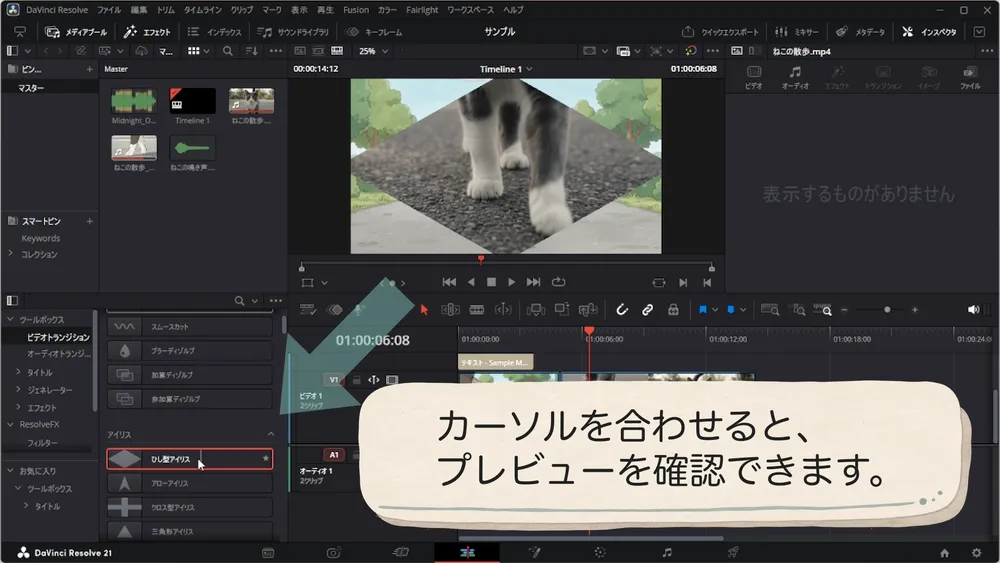Expand the コレクション smart bin
1000x563 pixels.
point(10,254)
